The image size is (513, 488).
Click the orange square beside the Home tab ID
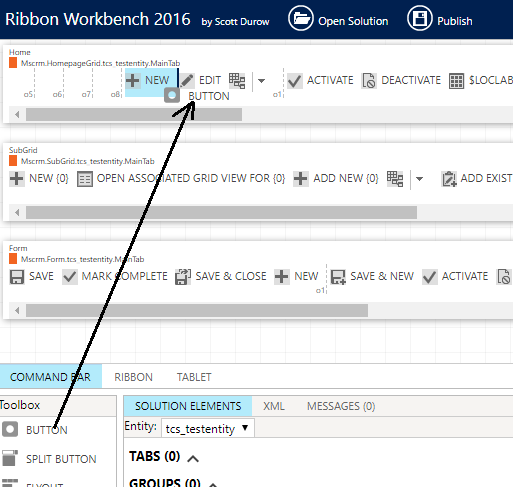point(13,63)
